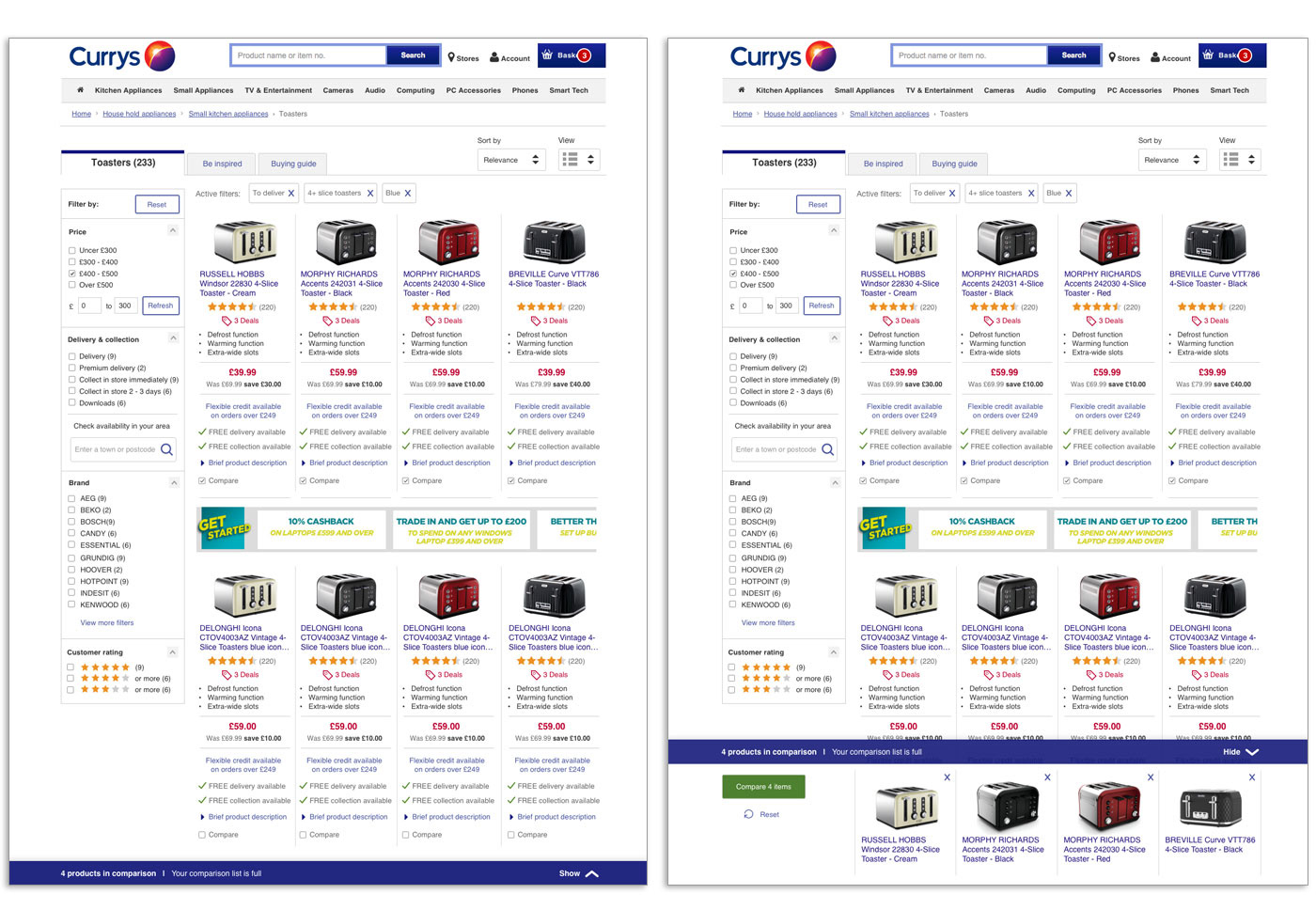
Task: Collapse the Brand filter section on left page
Action: [x=173, y=482]
